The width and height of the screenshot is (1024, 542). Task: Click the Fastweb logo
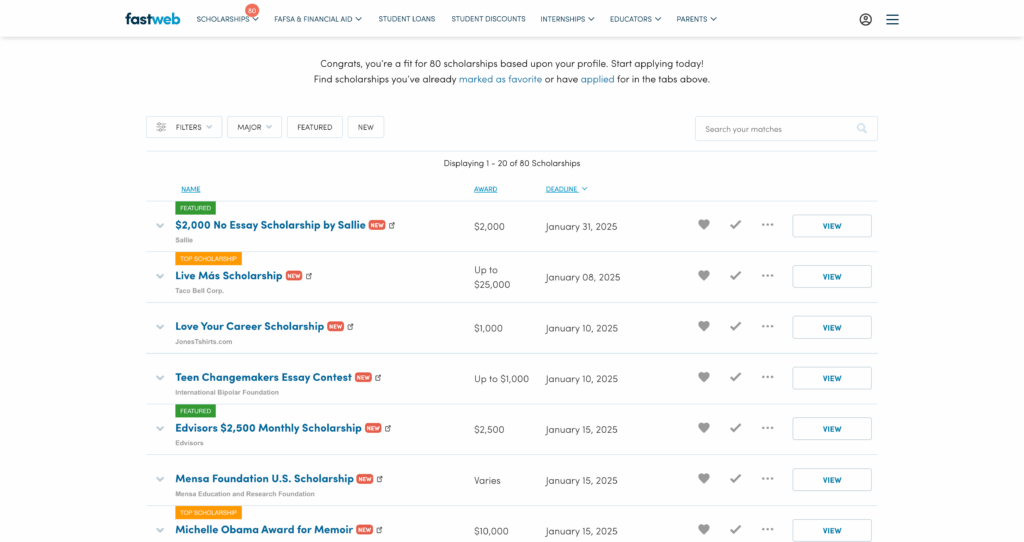[x=152, y=18]
